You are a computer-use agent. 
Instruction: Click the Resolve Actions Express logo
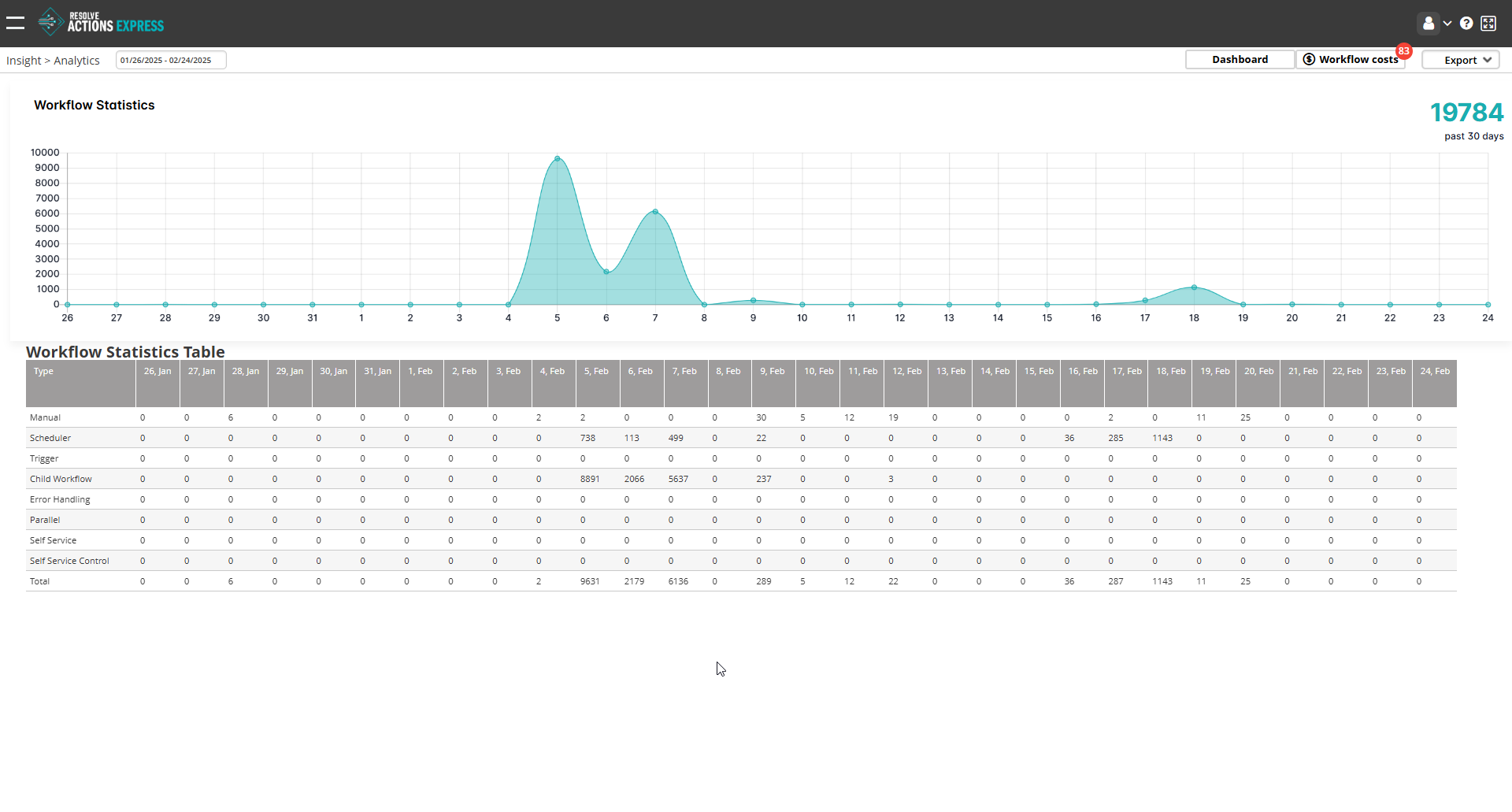tap(101, 21)
